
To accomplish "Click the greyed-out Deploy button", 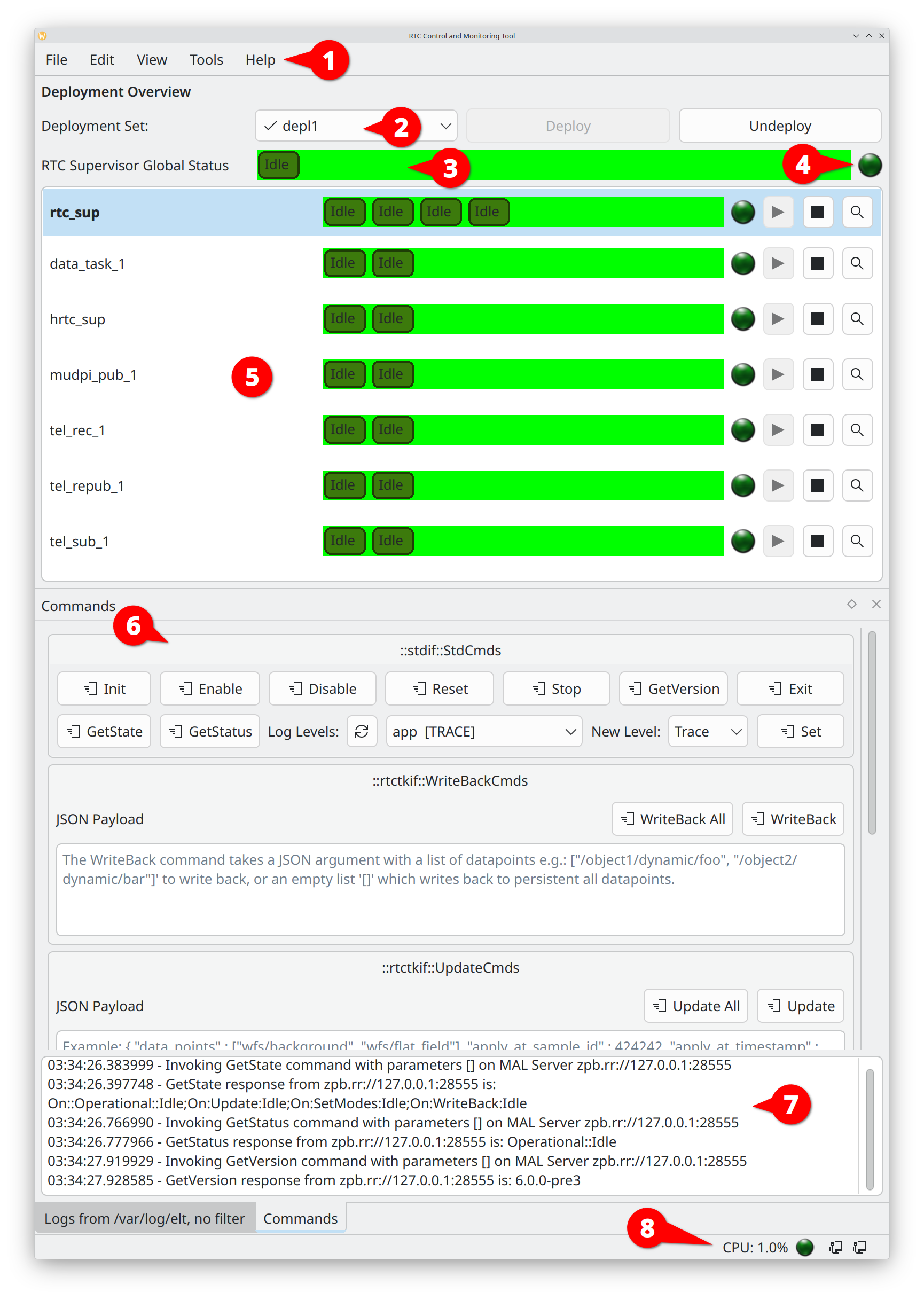I will [568, 126].
